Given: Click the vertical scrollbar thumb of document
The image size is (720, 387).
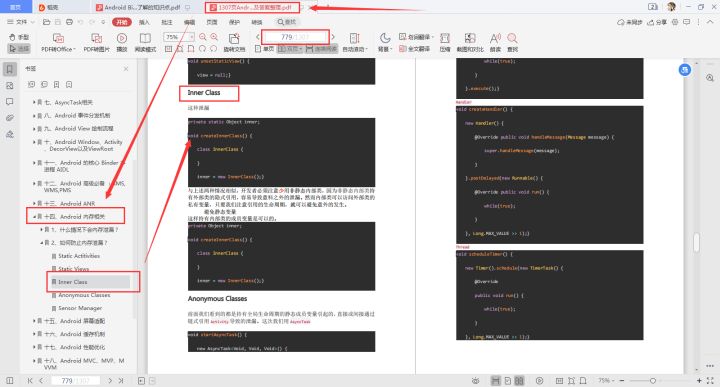Looking at the screenshot, I should 697,242.
